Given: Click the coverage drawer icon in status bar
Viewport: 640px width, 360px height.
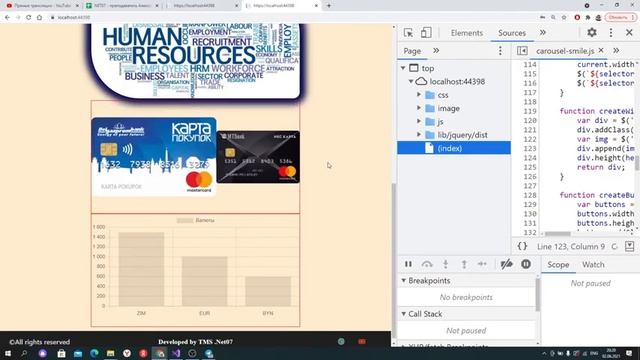Looking at the screenshot, I should tap(629, 246).
